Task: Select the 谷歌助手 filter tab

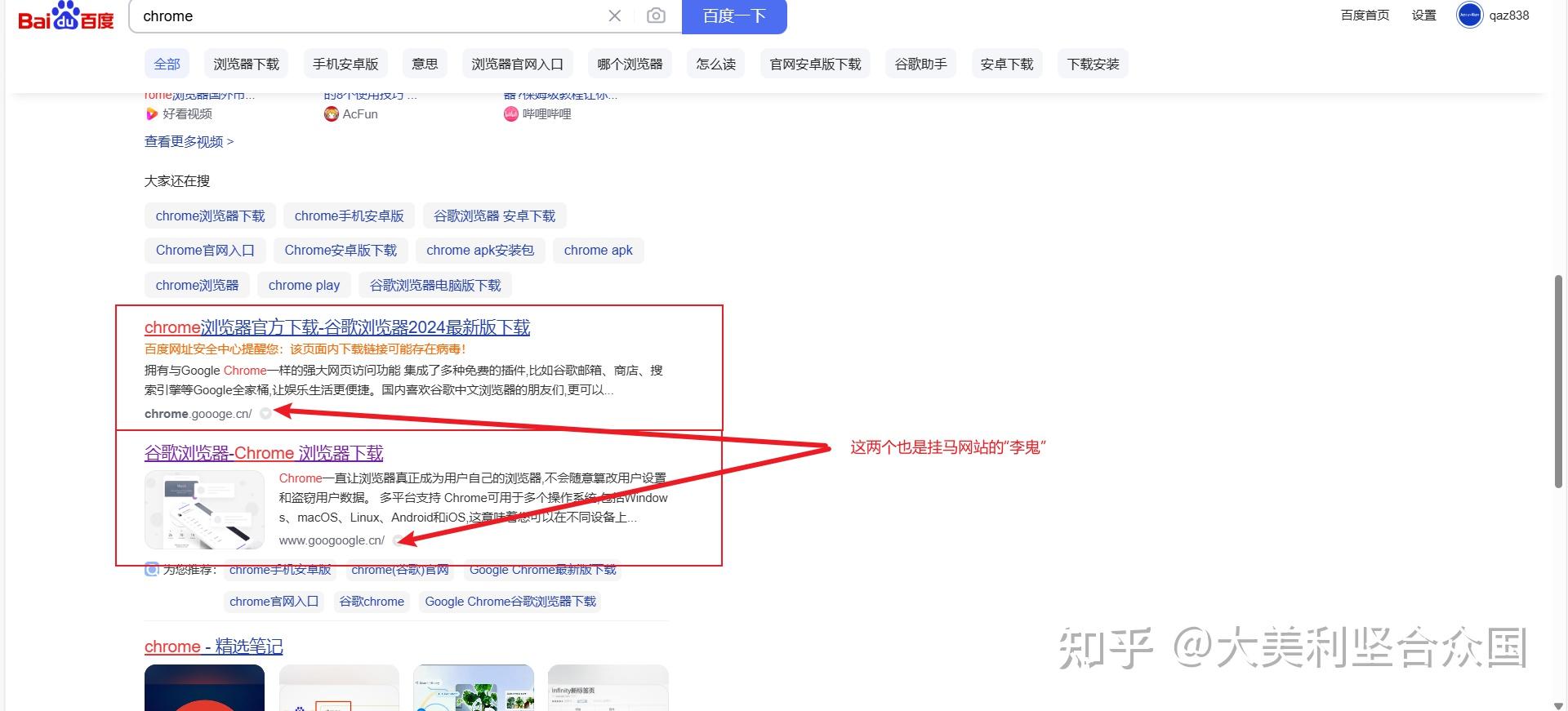Action: pos(920,64)
